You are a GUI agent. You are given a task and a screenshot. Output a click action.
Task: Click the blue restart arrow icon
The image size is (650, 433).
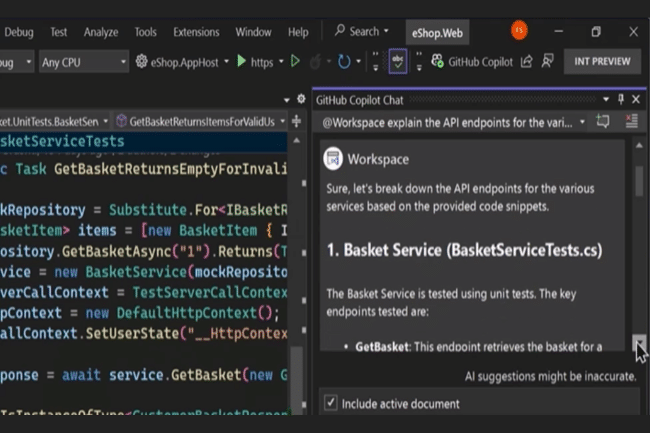coord(344,62)
